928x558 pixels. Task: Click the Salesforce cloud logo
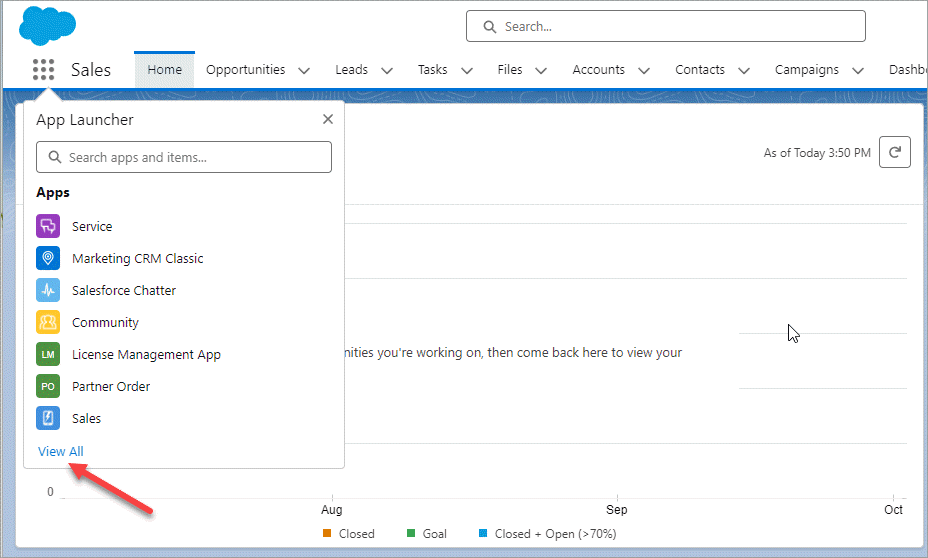47,26
